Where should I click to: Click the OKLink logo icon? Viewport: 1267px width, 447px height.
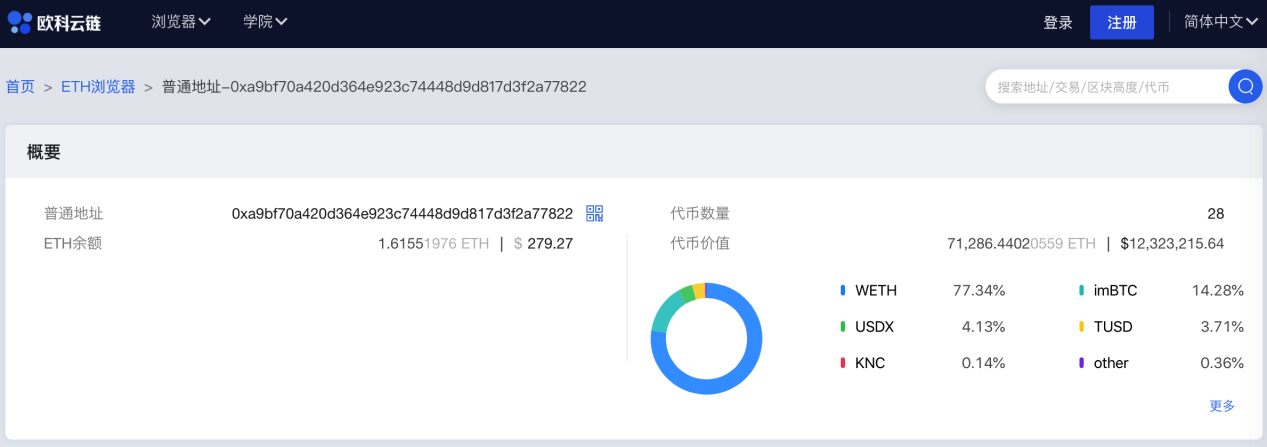20,22
